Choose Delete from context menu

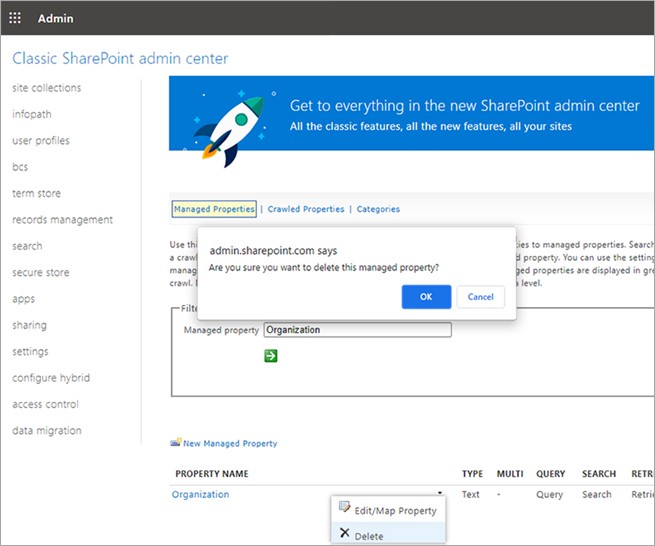[388, 534]
